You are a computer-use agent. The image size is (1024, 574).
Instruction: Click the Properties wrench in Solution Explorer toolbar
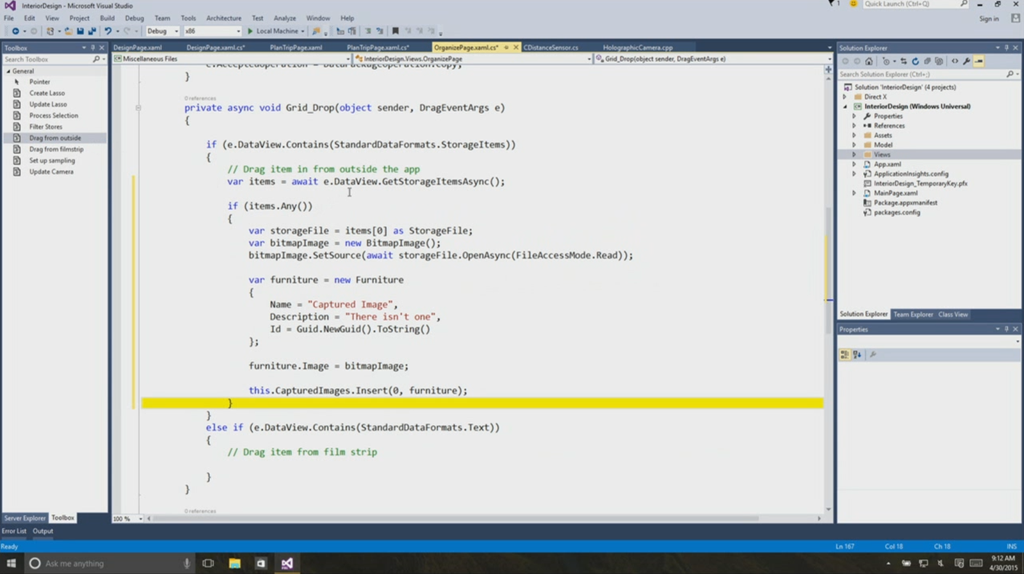tap(967, 61)
